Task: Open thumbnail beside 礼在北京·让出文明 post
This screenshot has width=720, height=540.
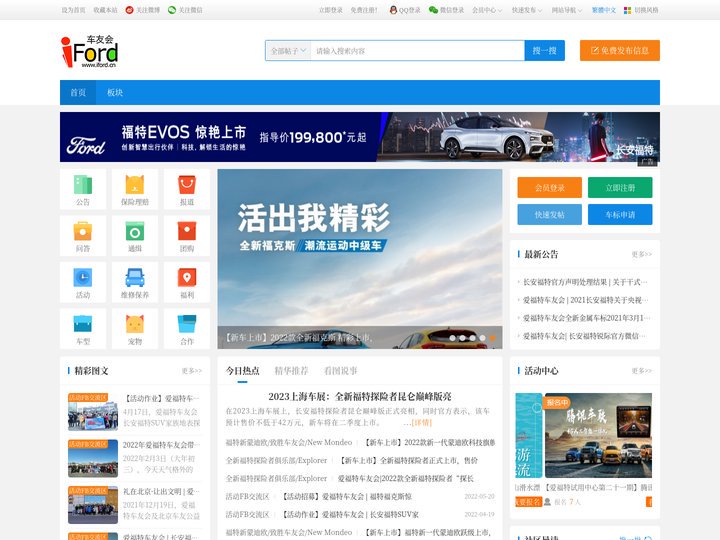Action: [93, 505]
